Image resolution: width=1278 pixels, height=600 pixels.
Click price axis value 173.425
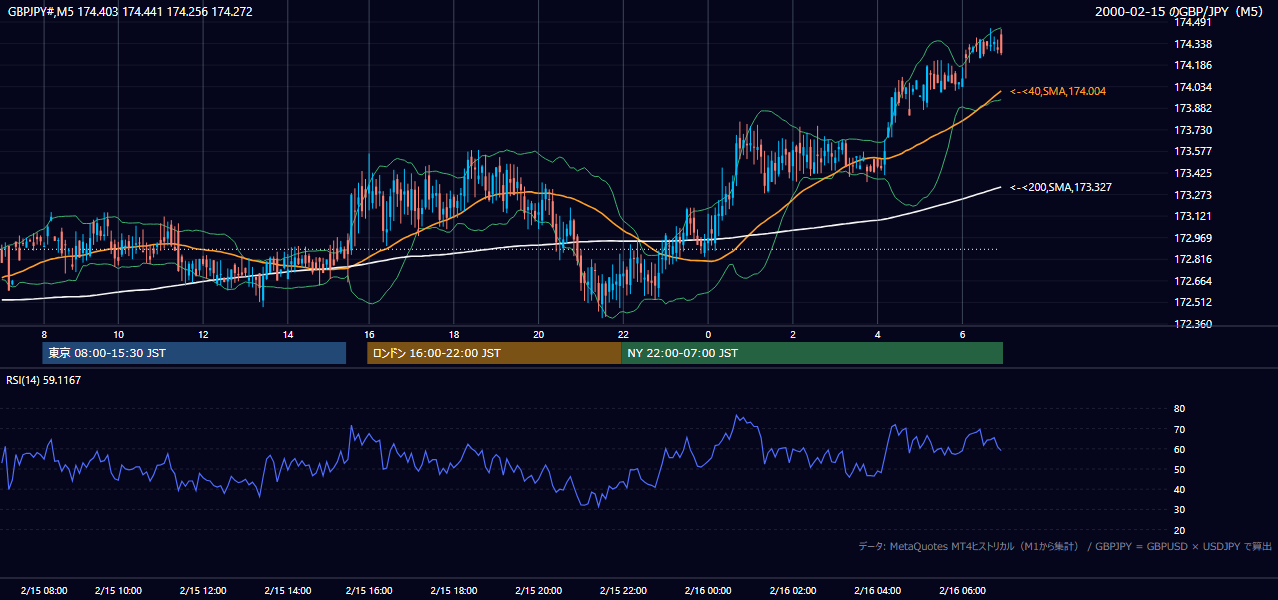click(x=1193, y=173)
